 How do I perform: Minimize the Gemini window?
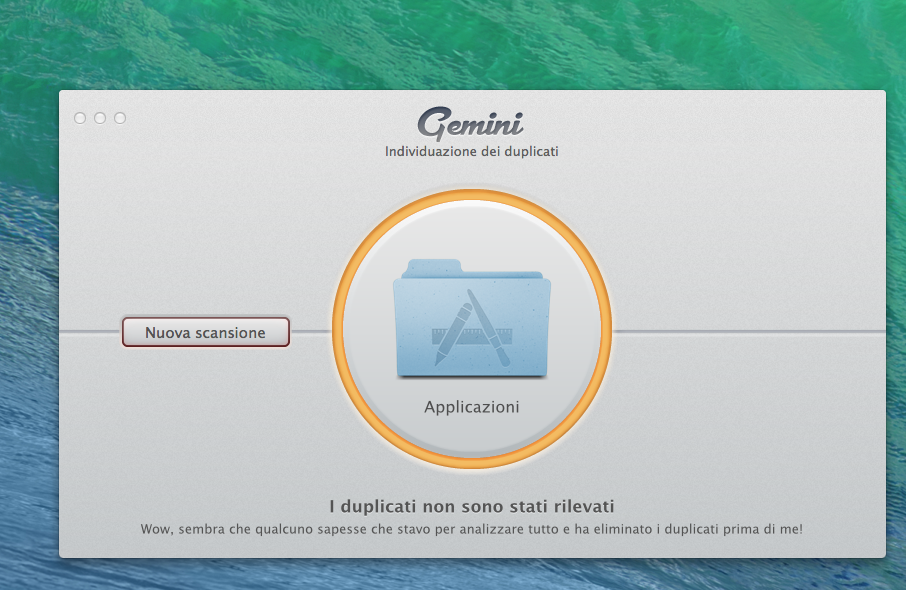click(x=100, y=118)
